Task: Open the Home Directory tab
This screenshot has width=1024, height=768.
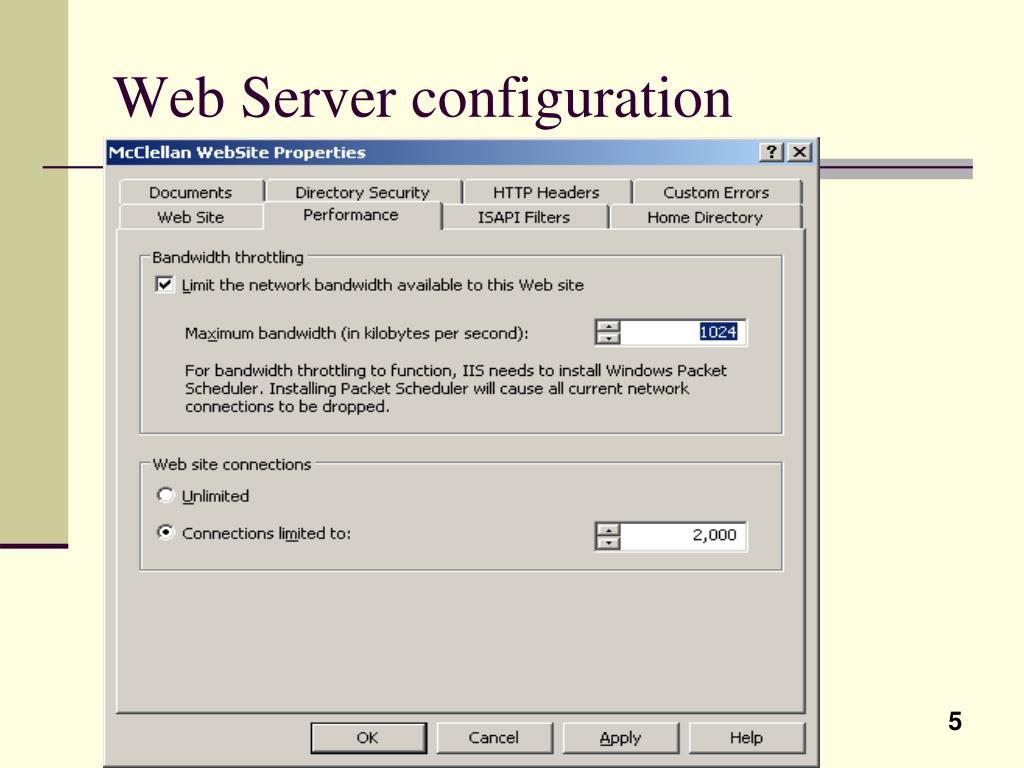Action: tap(704, 217)
